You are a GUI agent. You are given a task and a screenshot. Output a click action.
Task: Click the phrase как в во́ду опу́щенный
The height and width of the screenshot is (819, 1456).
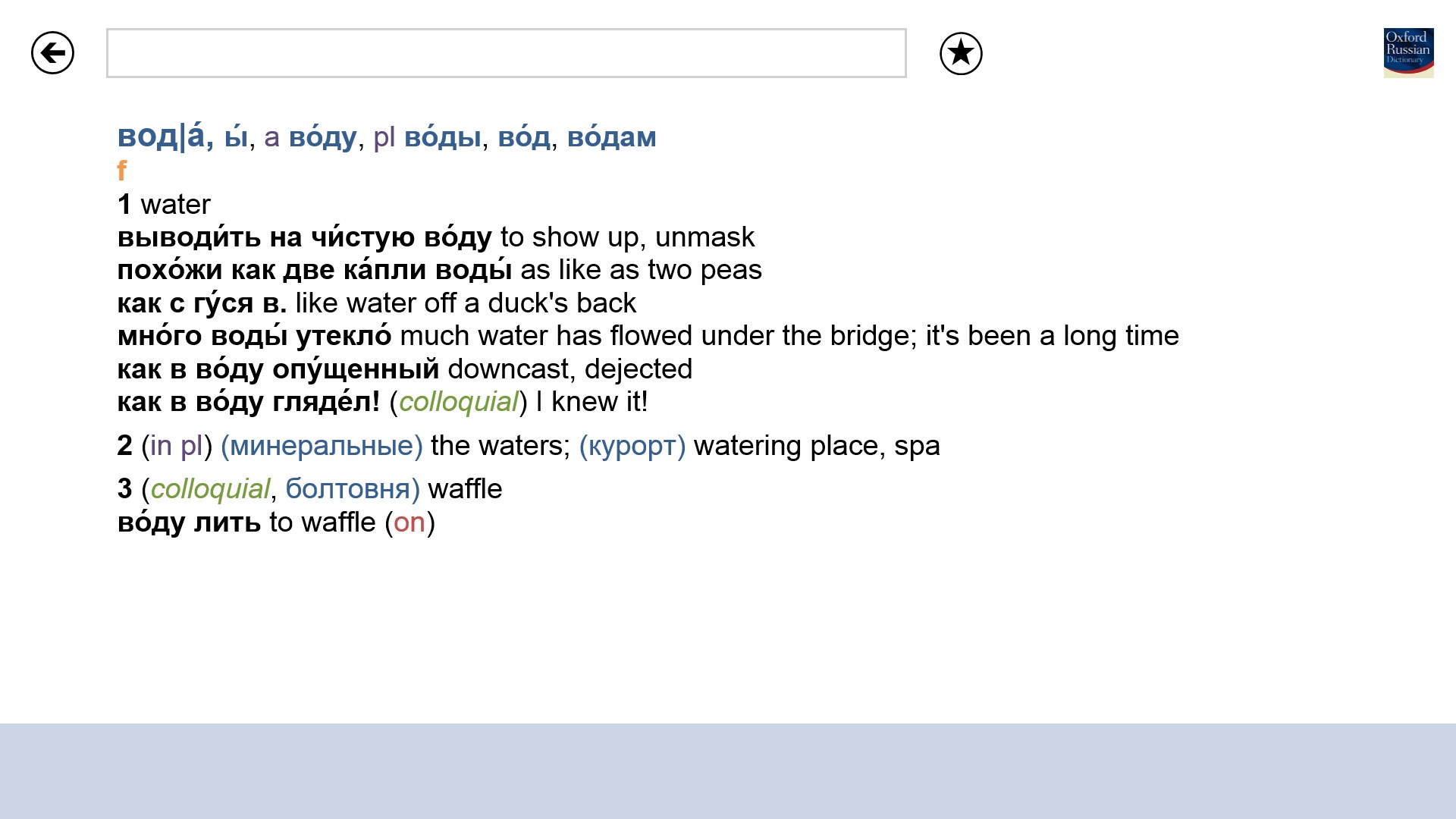click(x=278, y=369)
